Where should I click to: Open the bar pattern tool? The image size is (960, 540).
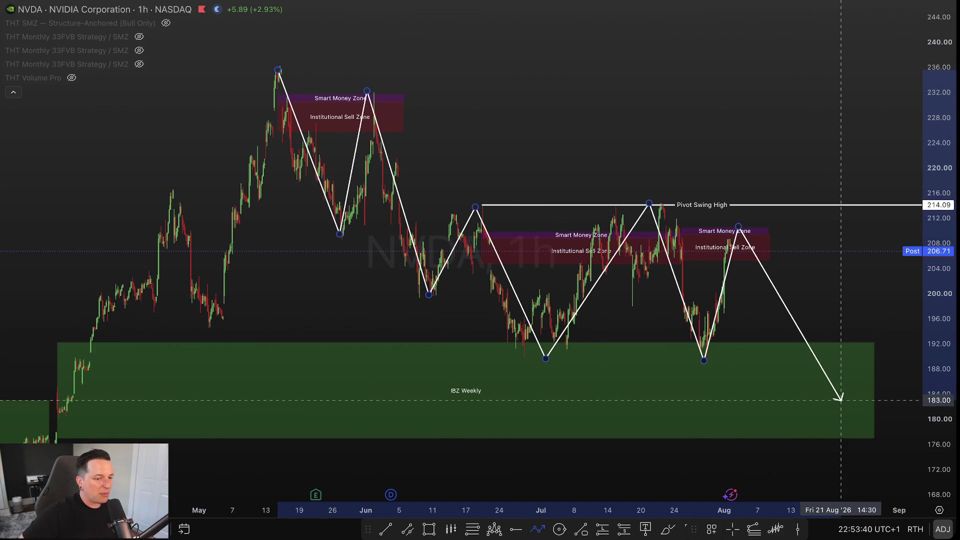tap(451, 529)
